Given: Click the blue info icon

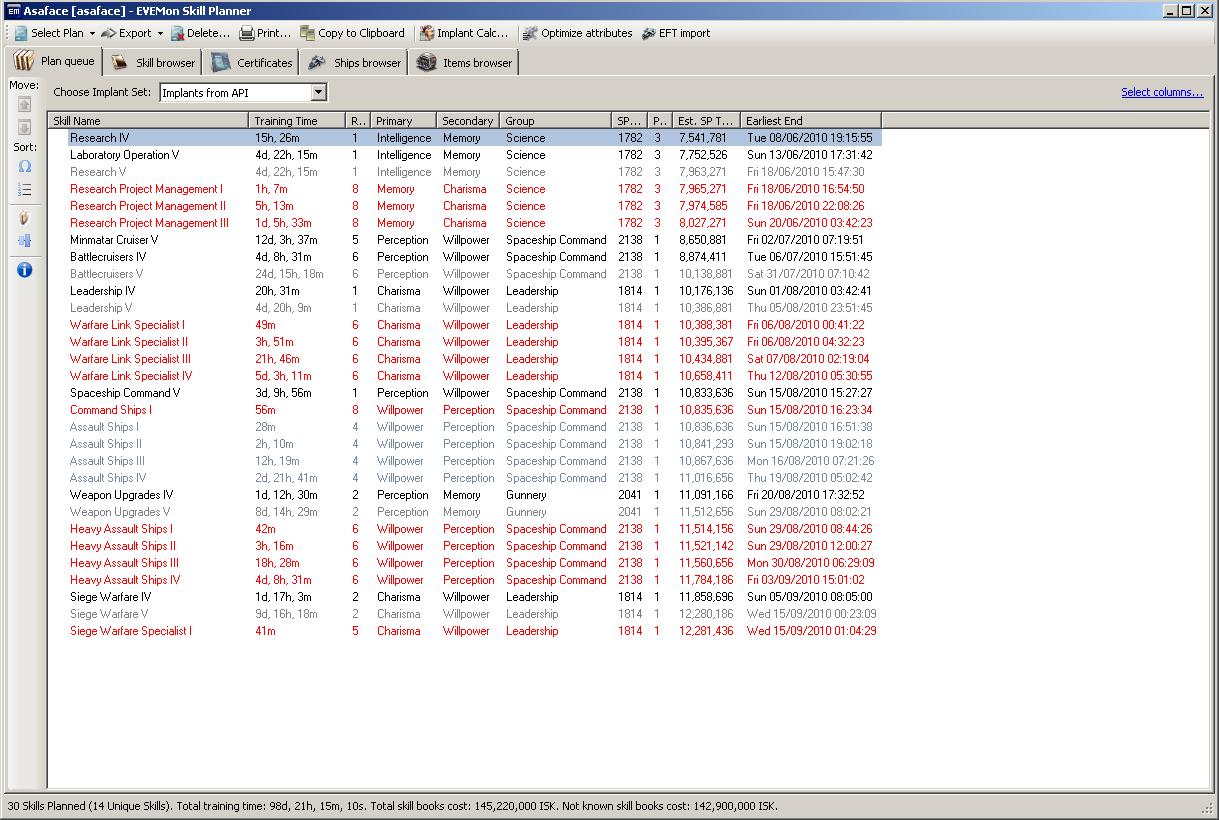Looking at the screenshot, I should [25, 270].
